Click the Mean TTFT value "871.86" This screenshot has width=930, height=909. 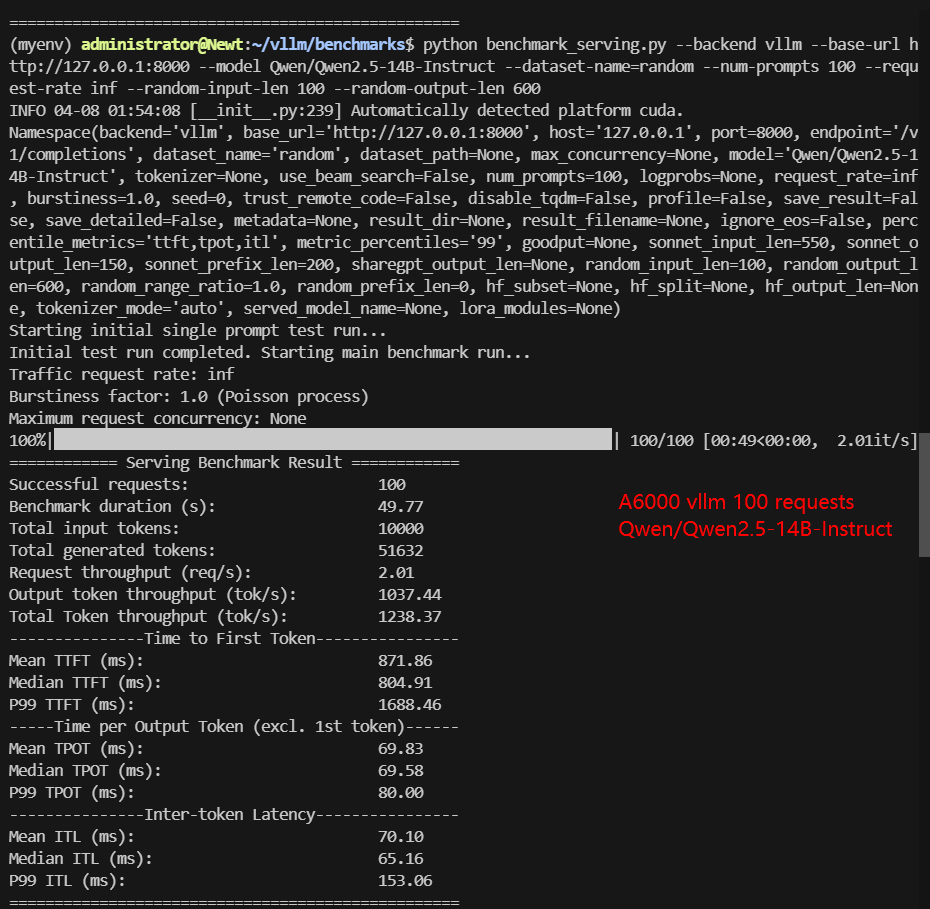[x=405, y=661]
